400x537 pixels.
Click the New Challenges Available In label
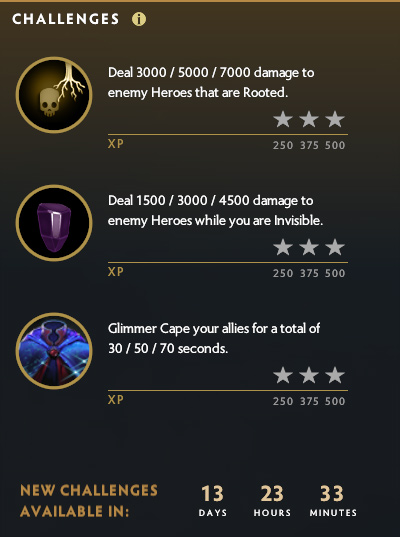pos(89,501)
